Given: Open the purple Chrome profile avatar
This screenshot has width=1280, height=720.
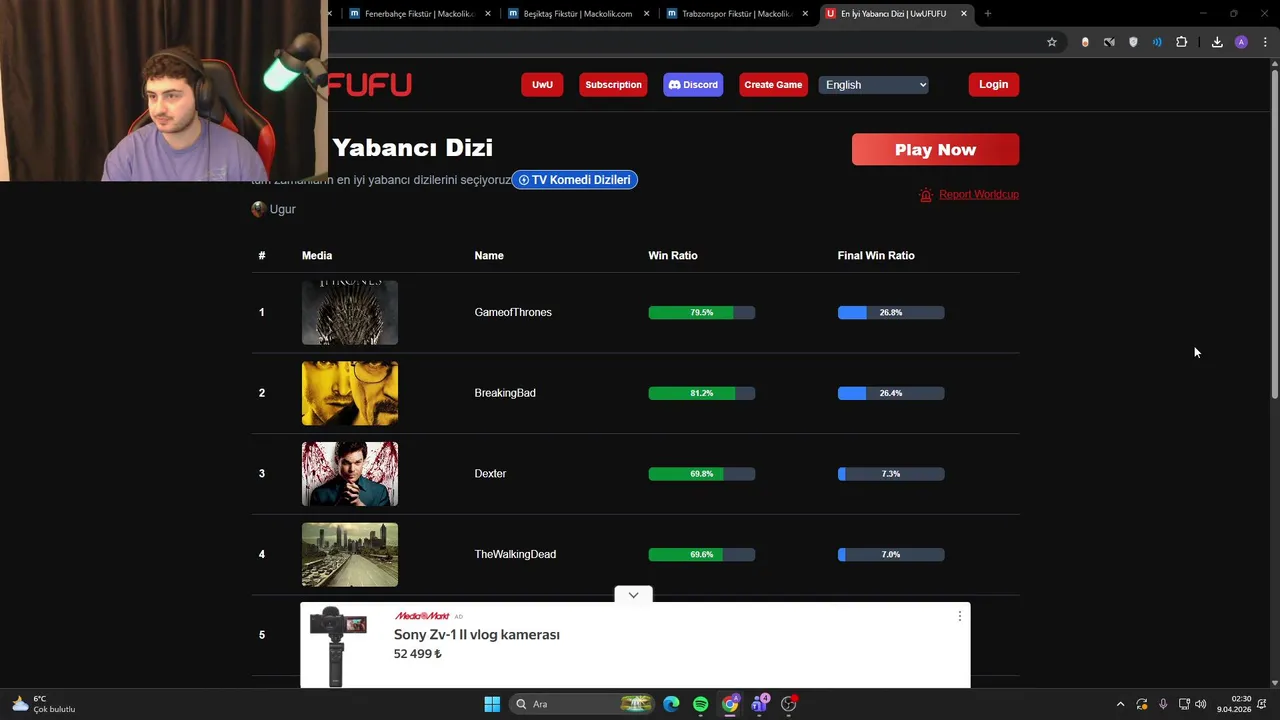Looking at the screenshot, I should (x=1241, y=42).
